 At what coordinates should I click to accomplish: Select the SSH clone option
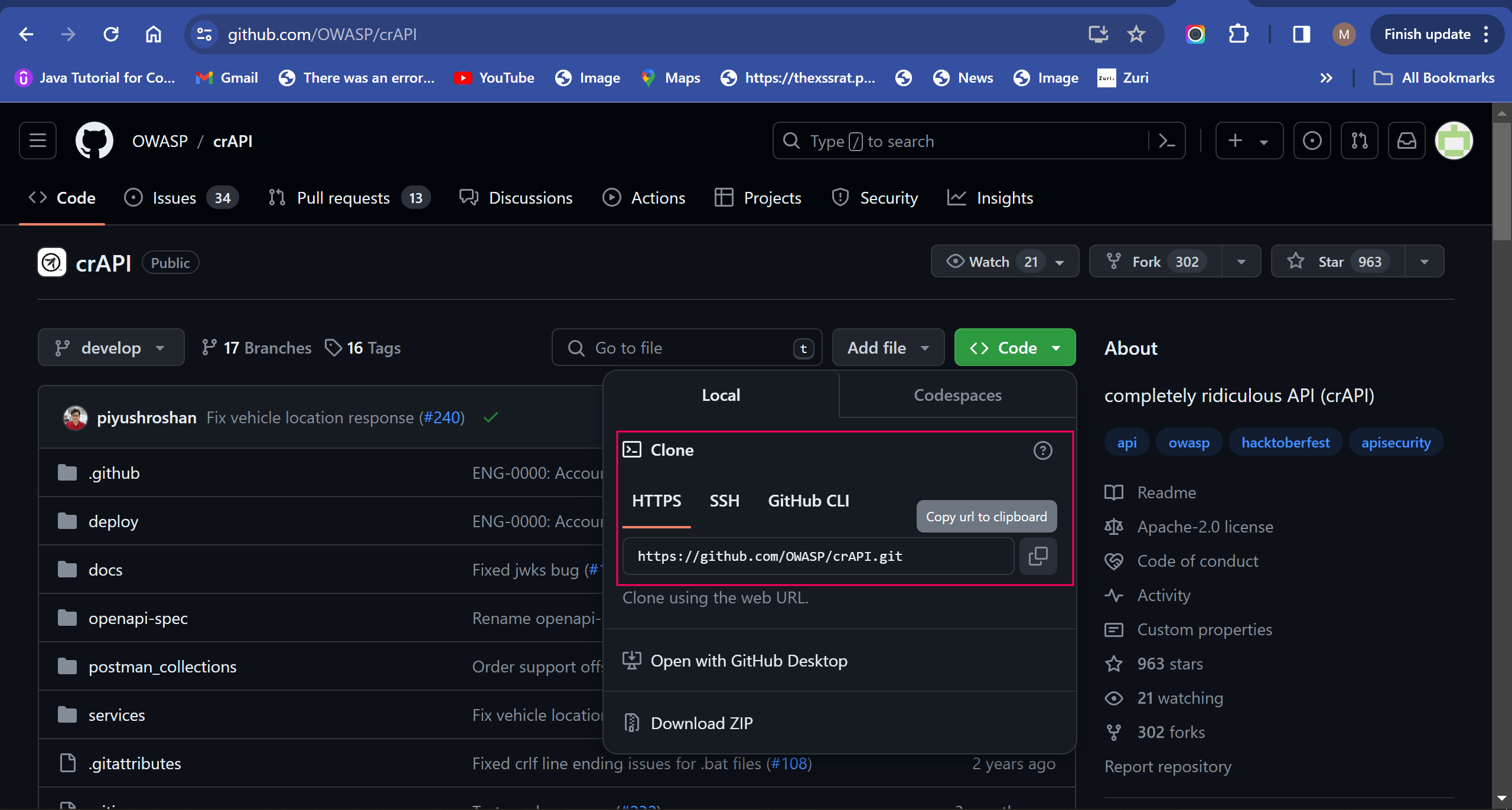pos(724,501)
